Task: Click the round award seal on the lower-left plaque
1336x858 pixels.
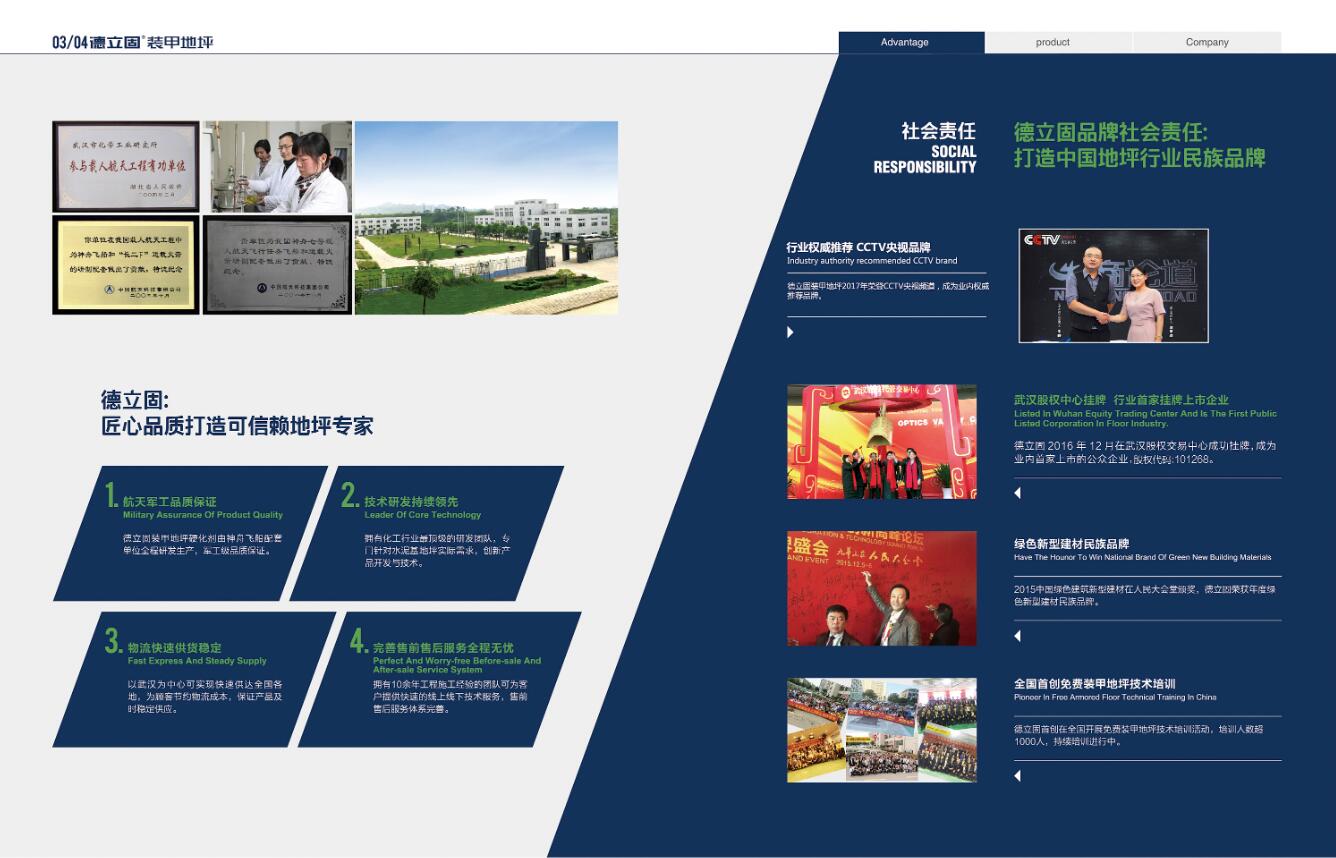Action: (x=110, y=291)
